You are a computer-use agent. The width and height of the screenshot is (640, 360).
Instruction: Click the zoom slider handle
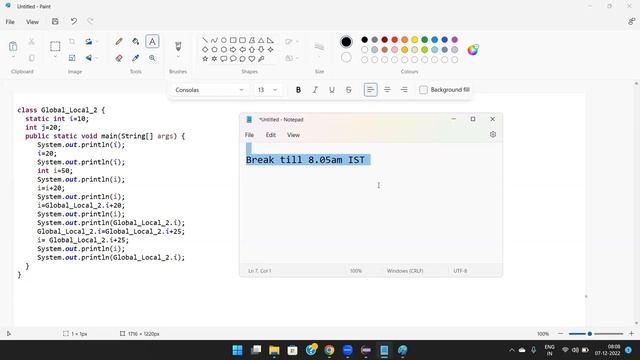(589, 333)
